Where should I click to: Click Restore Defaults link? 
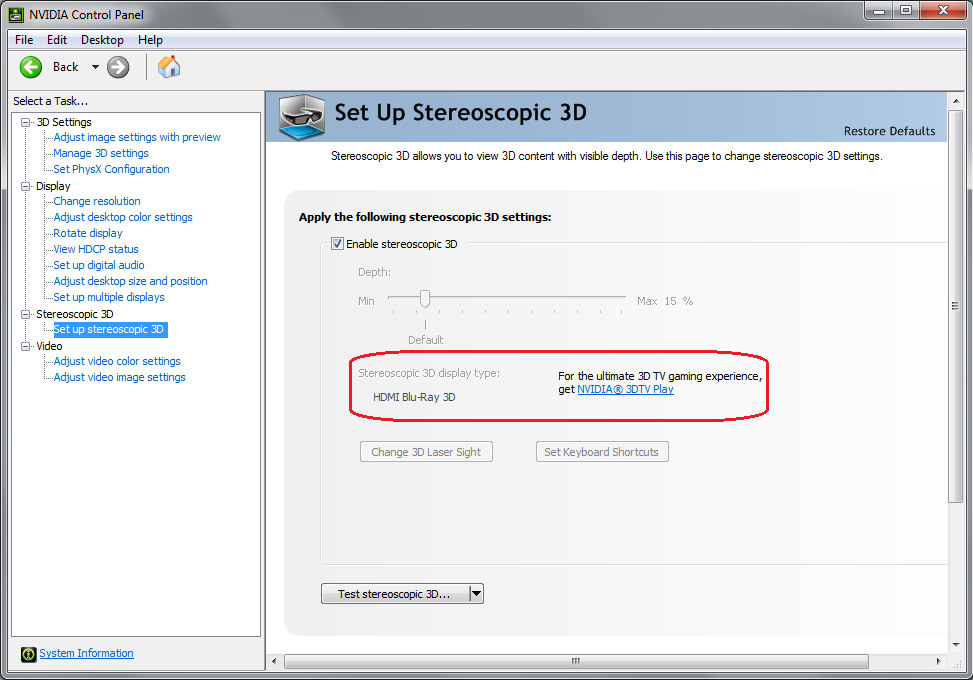tap(889, 131)
